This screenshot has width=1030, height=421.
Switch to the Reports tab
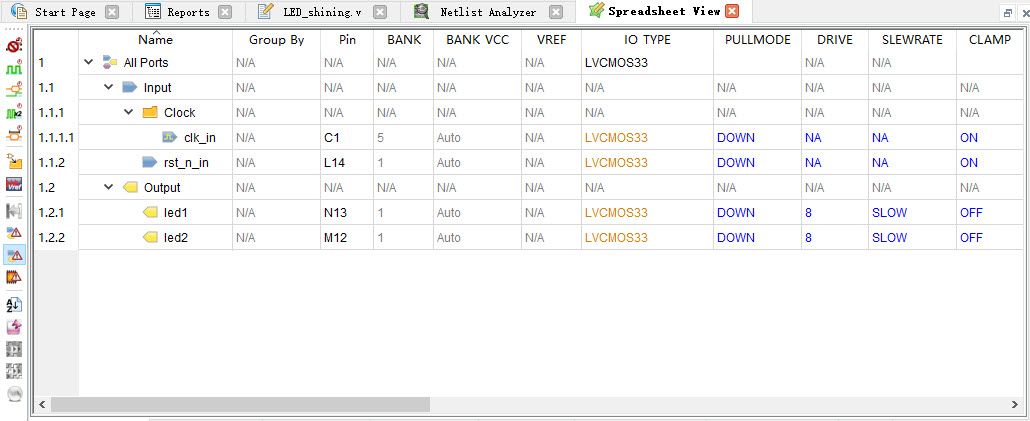pos(189,12)
